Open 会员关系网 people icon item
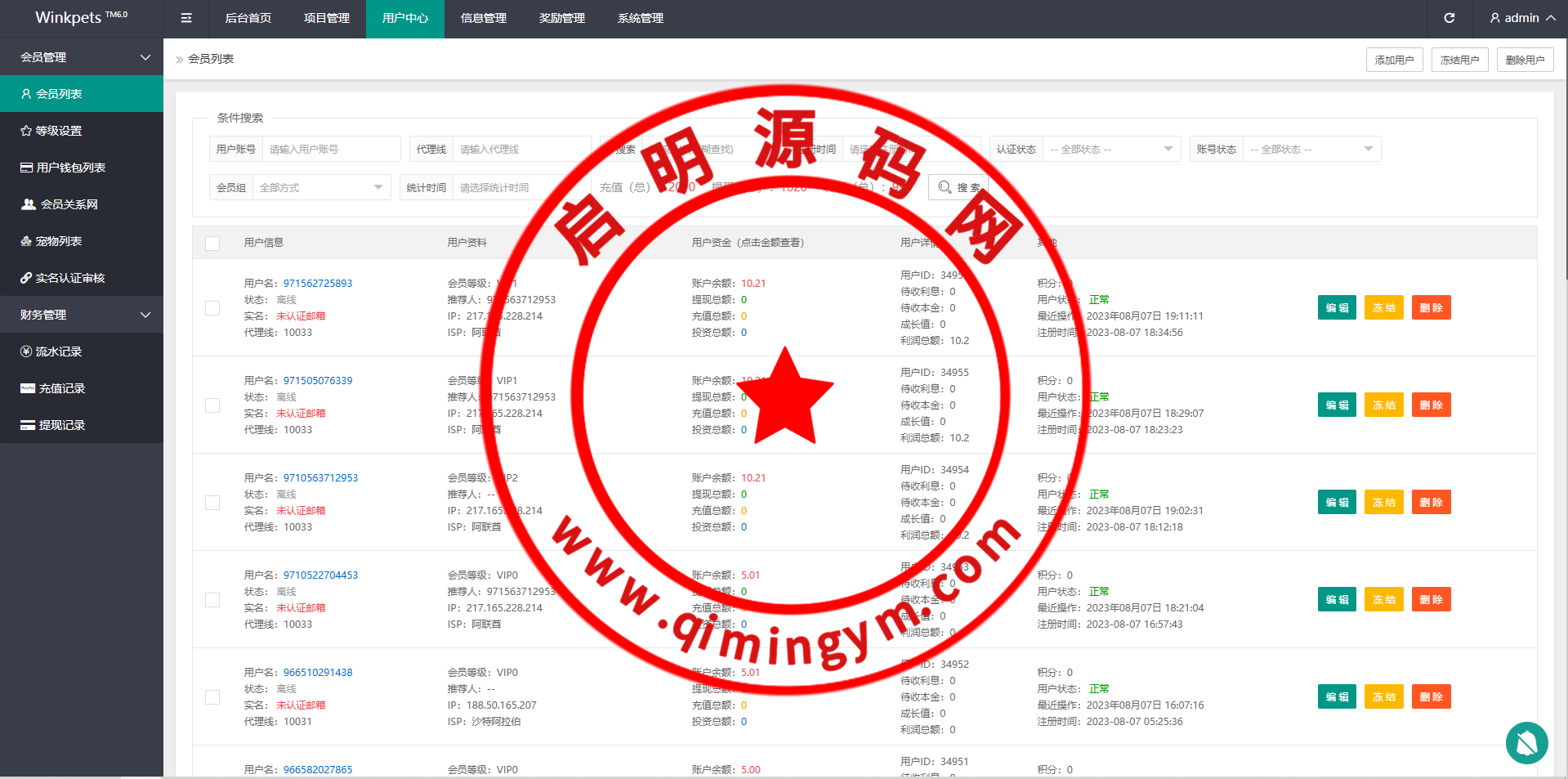Image resolution: width=1568 pixels, height=779 pixels. (60, 204)
